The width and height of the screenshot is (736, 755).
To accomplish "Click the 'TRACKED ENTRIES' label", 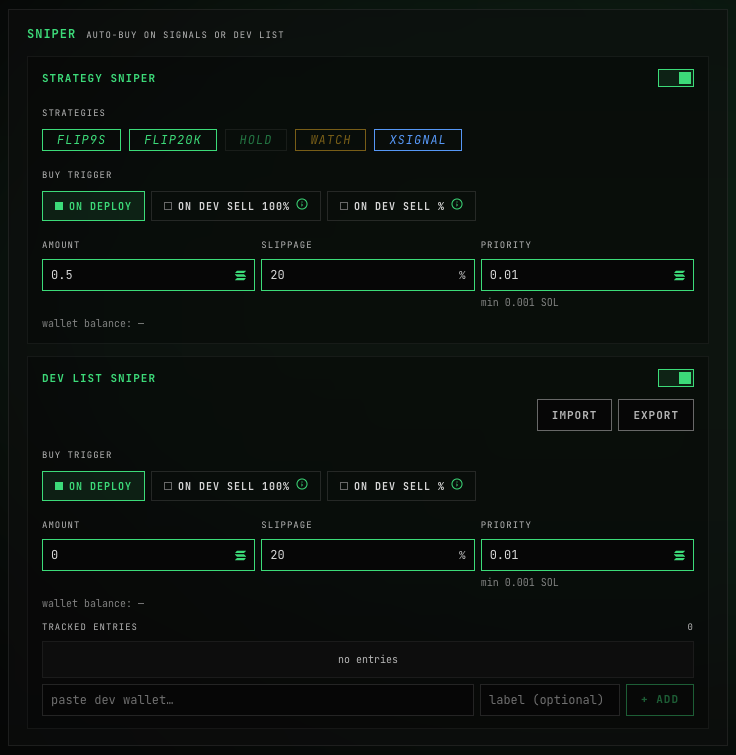I will 90,627.
